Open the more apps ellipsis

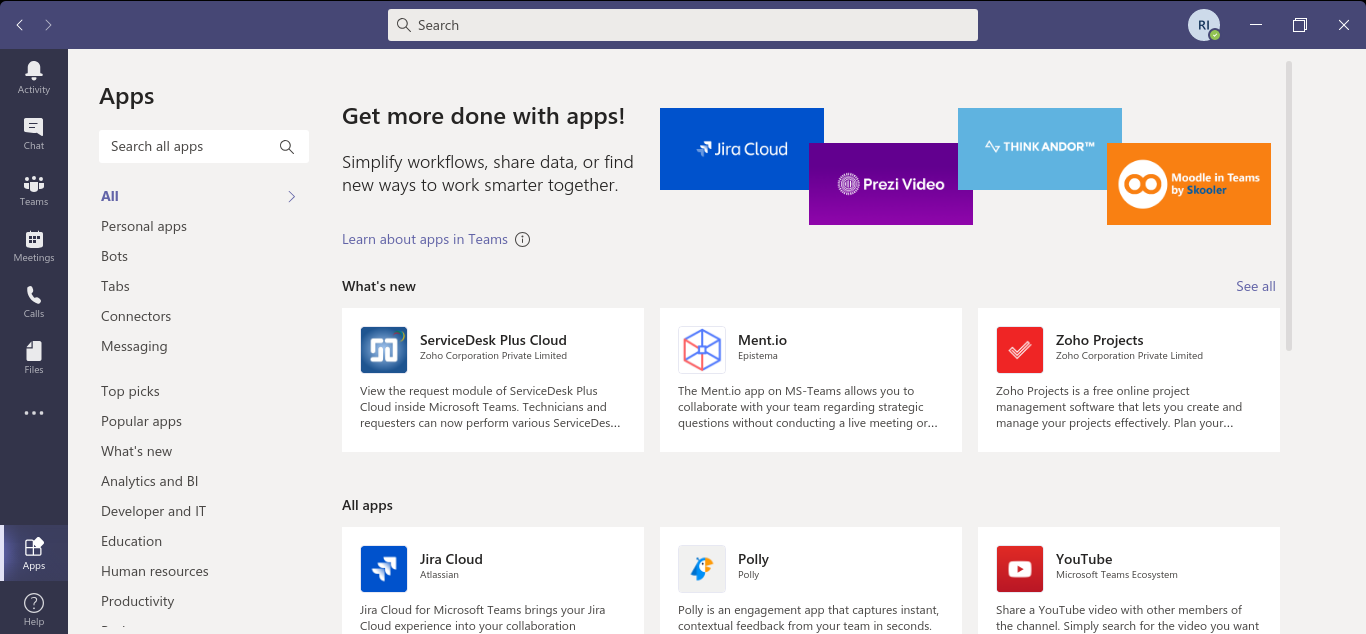click(33, 413)
